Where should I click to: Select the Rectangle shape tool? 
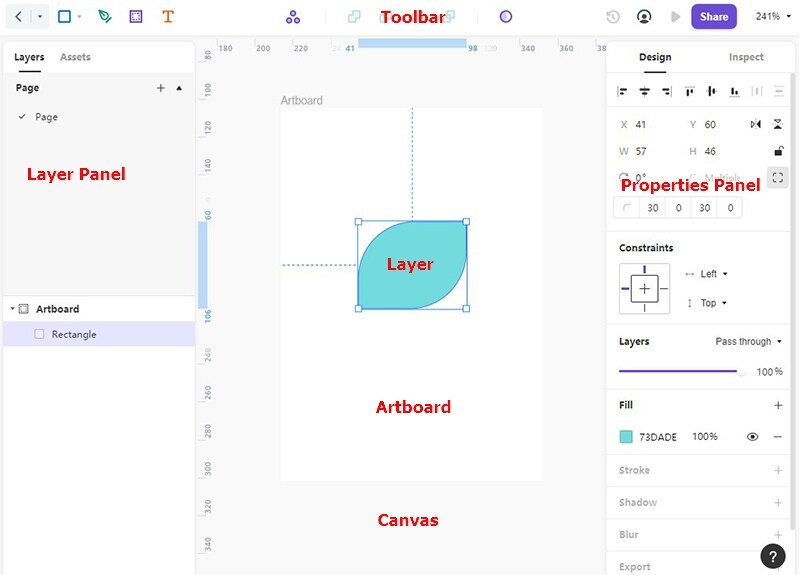click(x=64, y=16)
